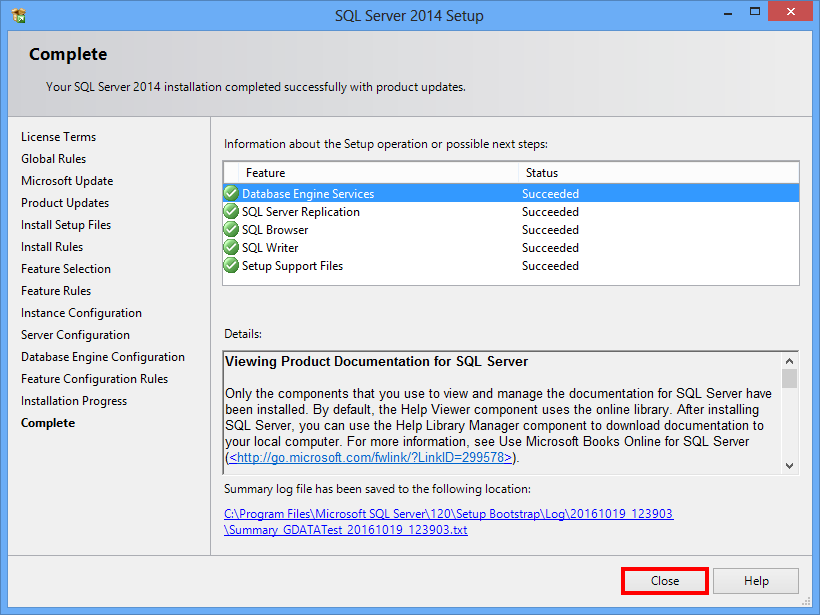Select the Database Engine Services row
The image size is (820, 615).
tap(511, 193)
